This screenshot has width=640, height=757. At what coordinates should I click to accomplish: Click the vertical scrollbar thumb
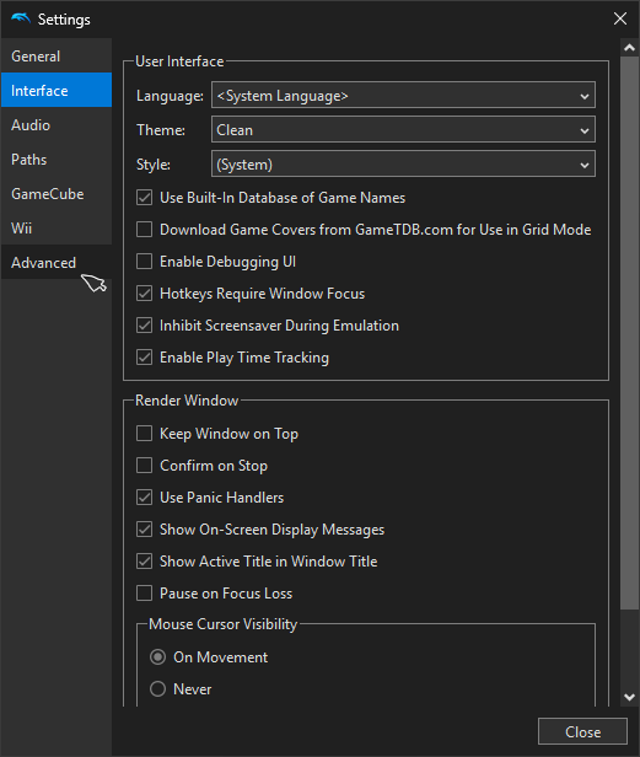click(629, 333)
